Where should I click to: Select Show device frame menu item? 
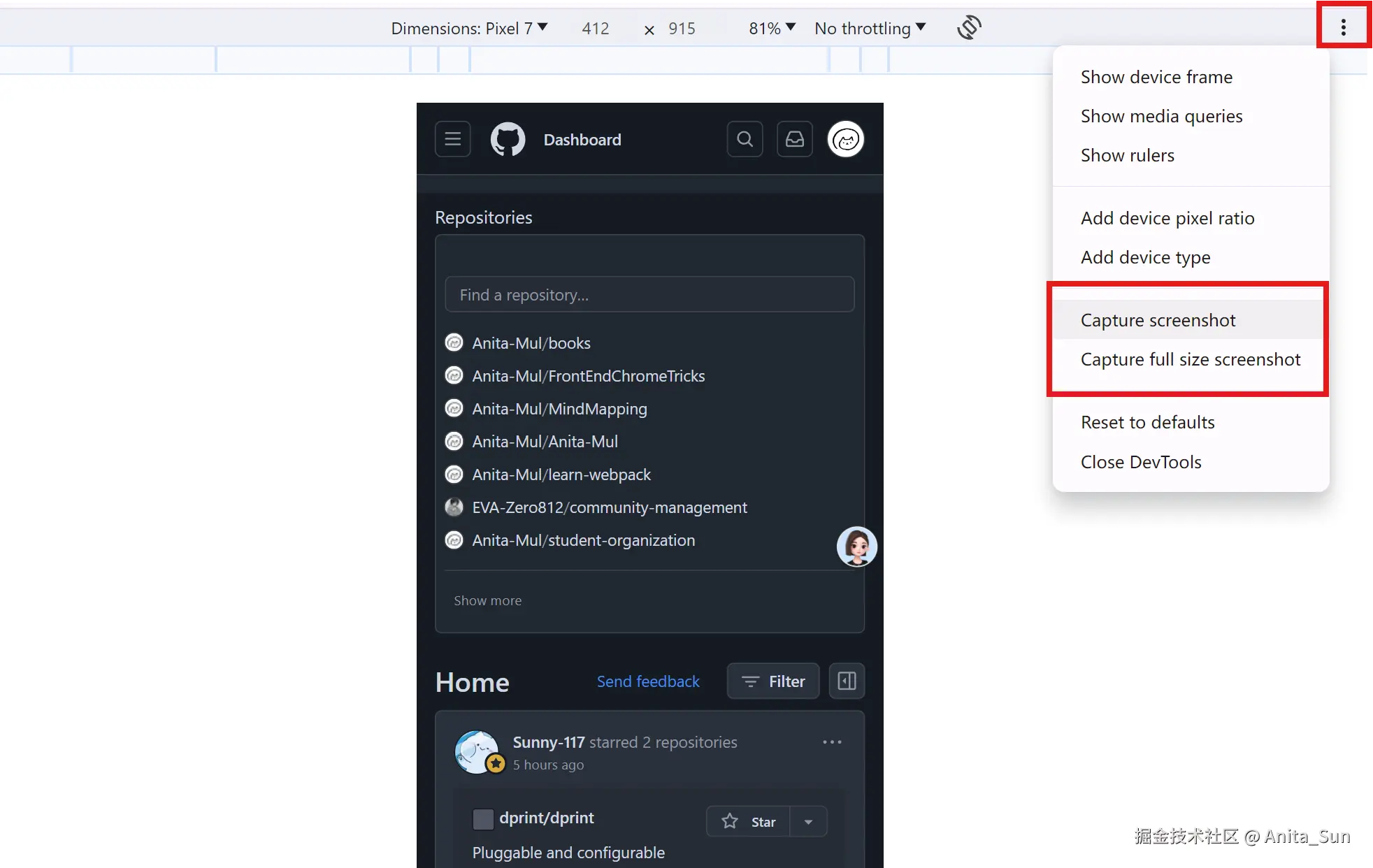1156,77
